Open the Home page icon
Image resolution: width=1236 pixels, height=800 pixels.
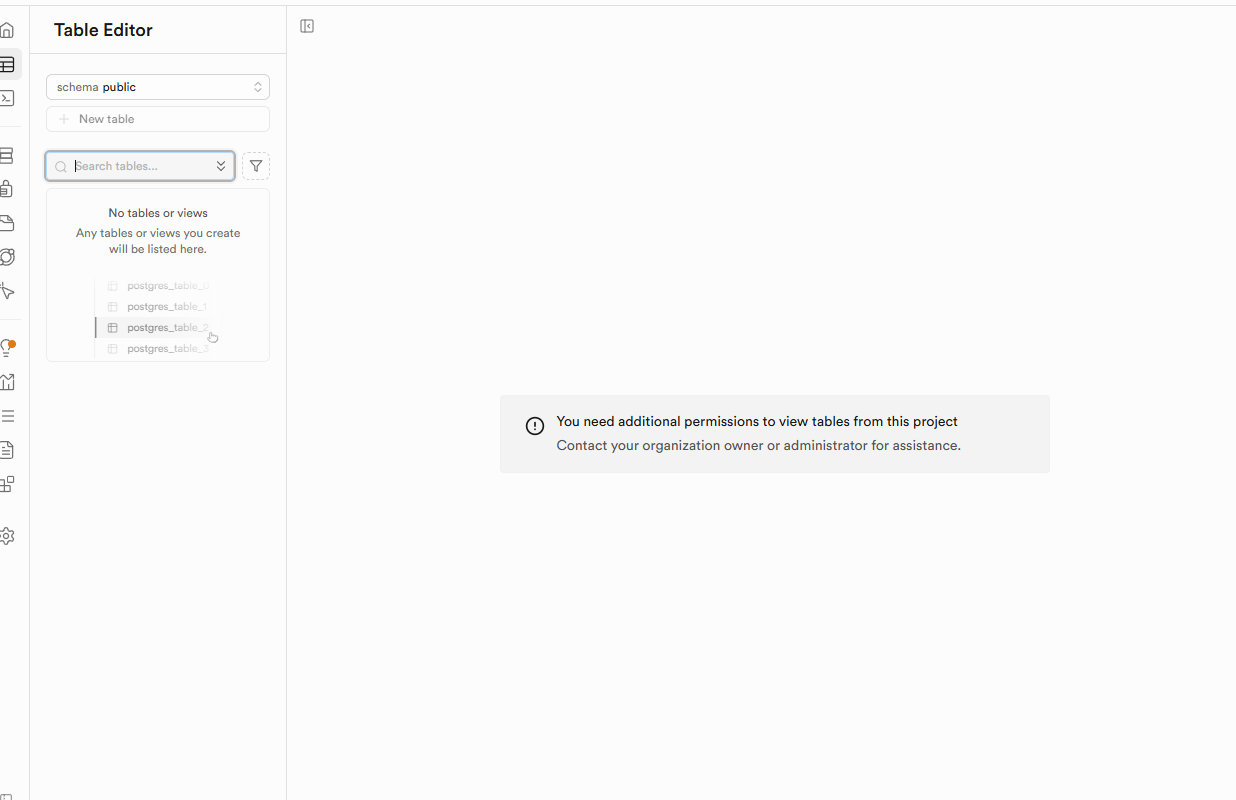coord(7,30)
